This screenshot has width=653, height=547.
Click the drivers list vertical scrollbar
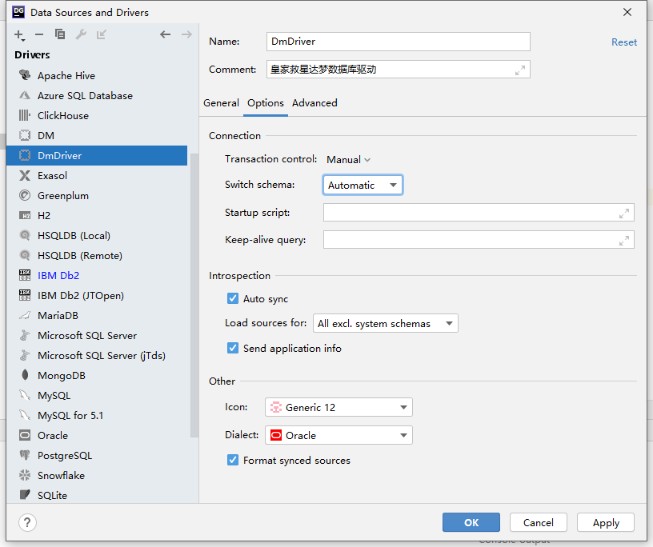click(194, 295)
